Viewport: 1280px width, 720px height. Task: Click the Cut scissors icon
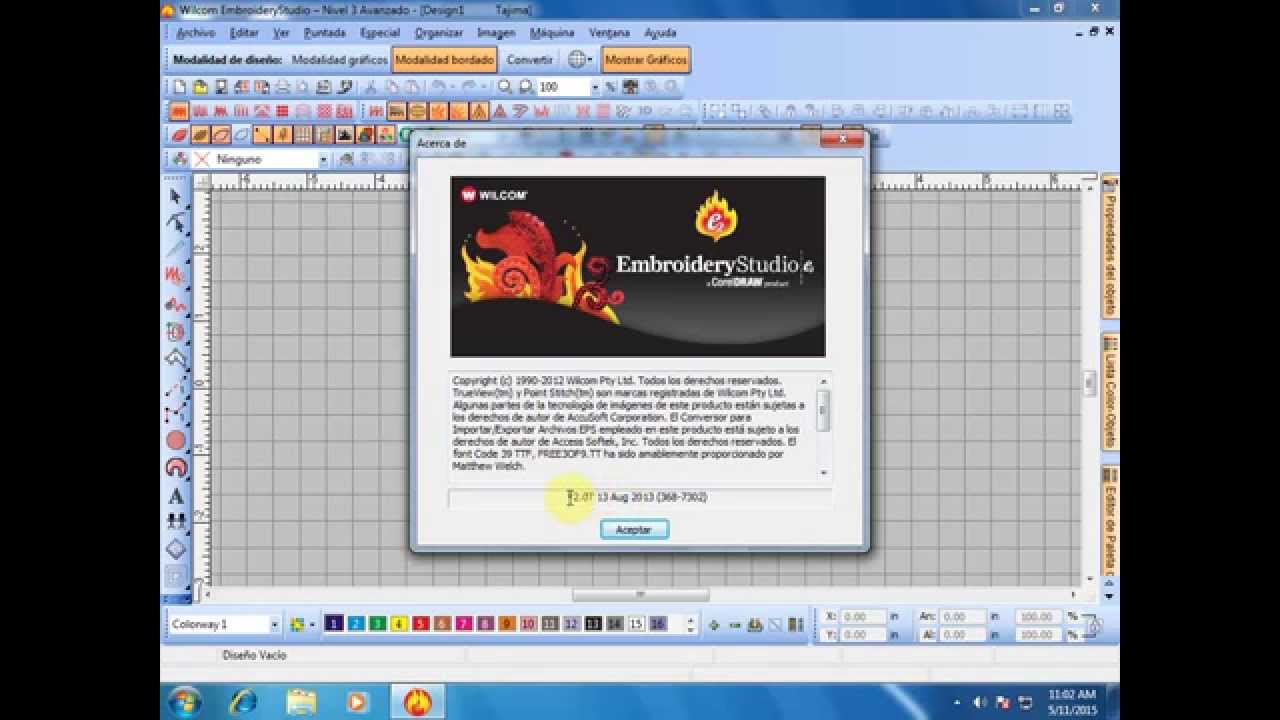click(x=370, y=87)
